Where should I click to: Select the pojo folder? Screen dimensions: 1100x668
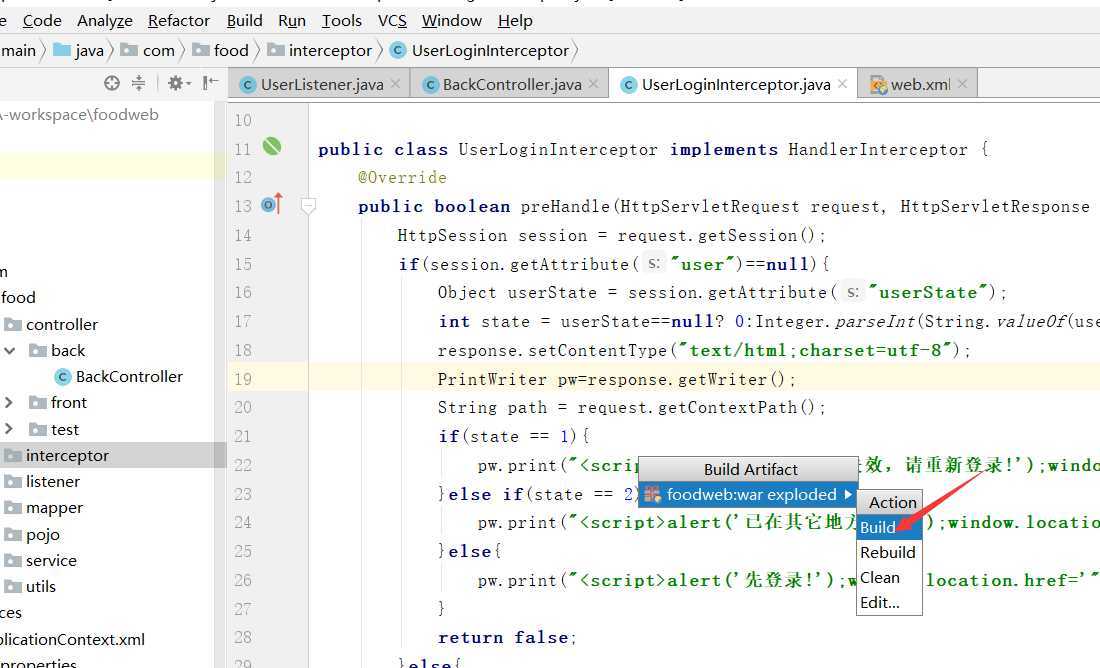click(32, 535)
